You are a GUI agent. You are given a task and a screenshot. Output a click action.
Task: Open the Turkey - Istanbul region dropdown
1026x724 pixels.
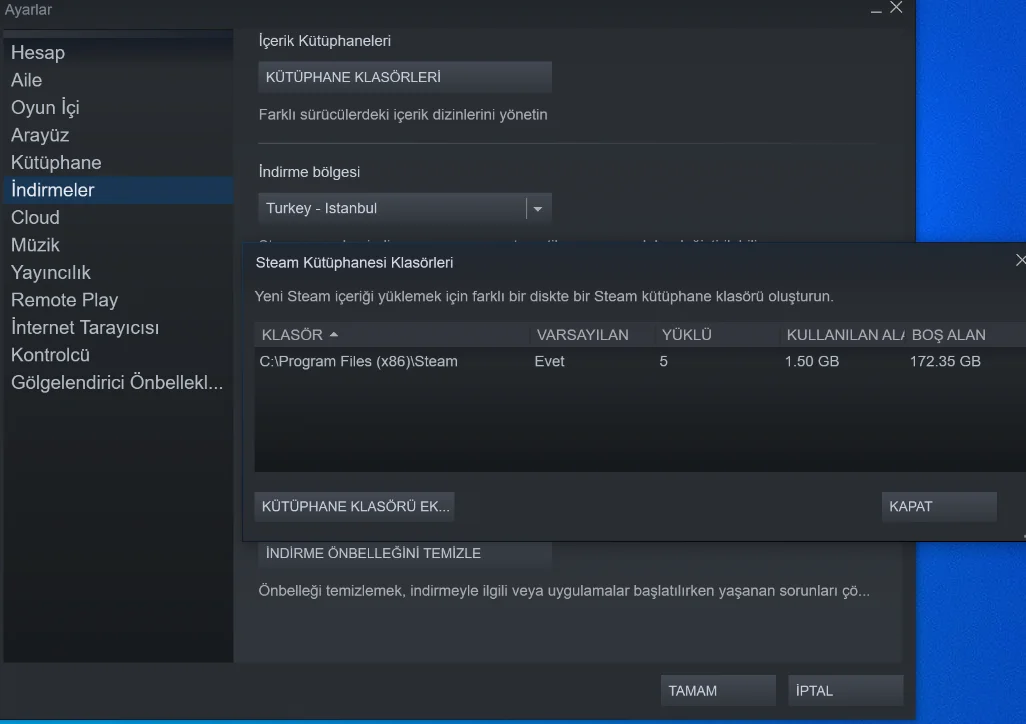point(405,208)
